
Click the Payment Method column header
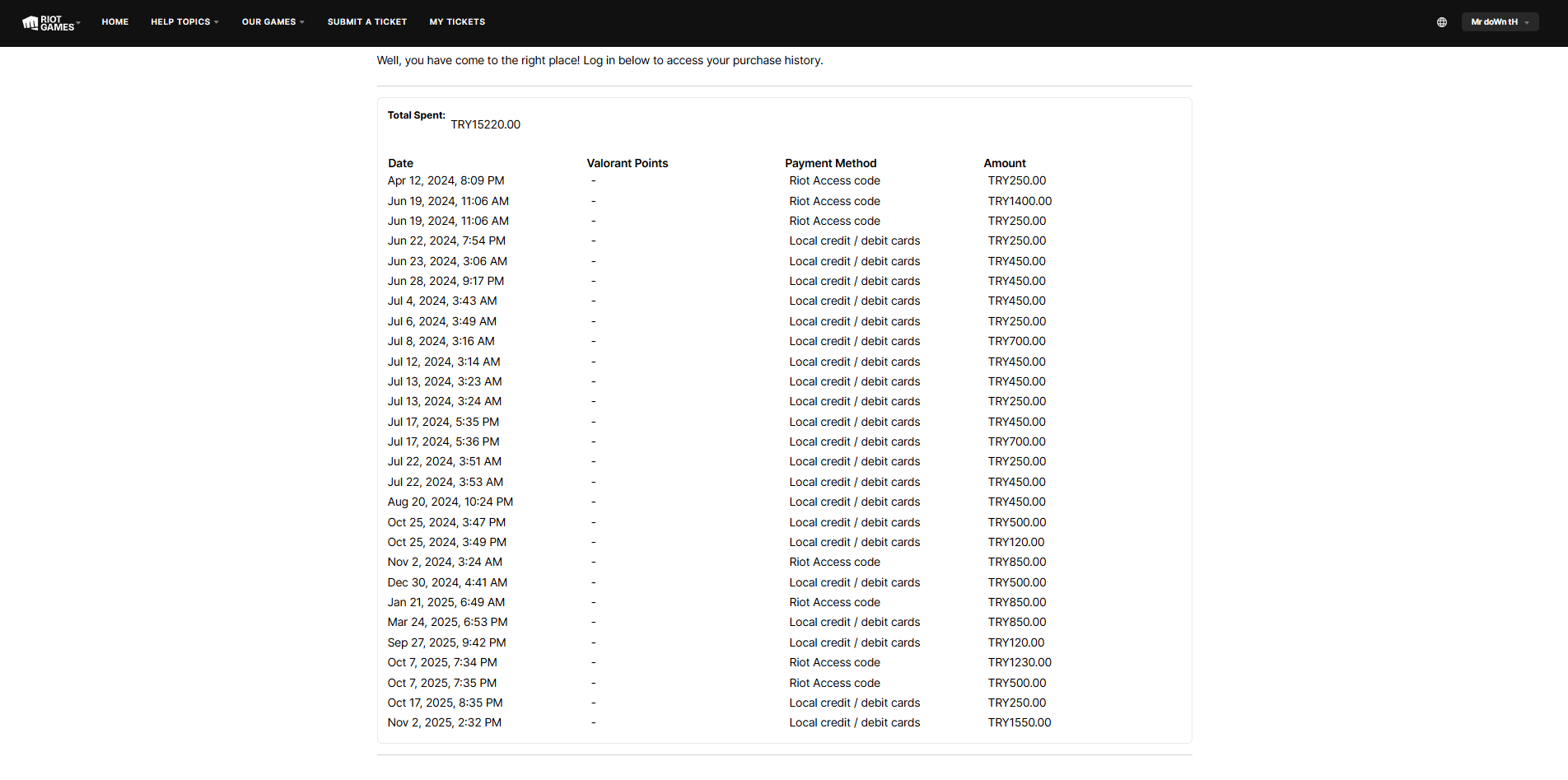(x=830, y=163)
